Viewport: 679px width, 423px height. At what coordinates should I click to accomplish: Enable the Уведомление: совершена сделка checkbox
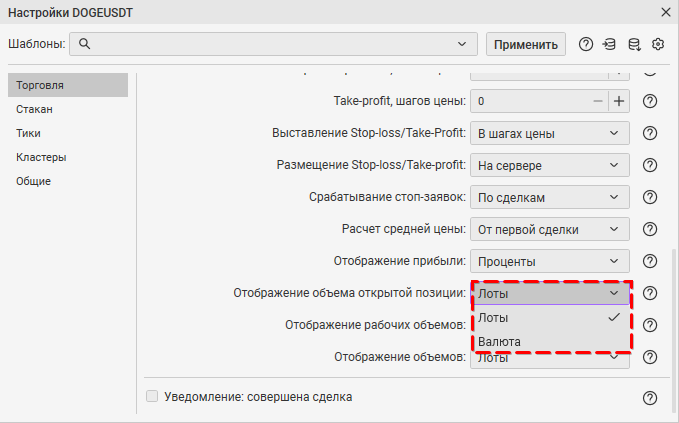[152, 397]
